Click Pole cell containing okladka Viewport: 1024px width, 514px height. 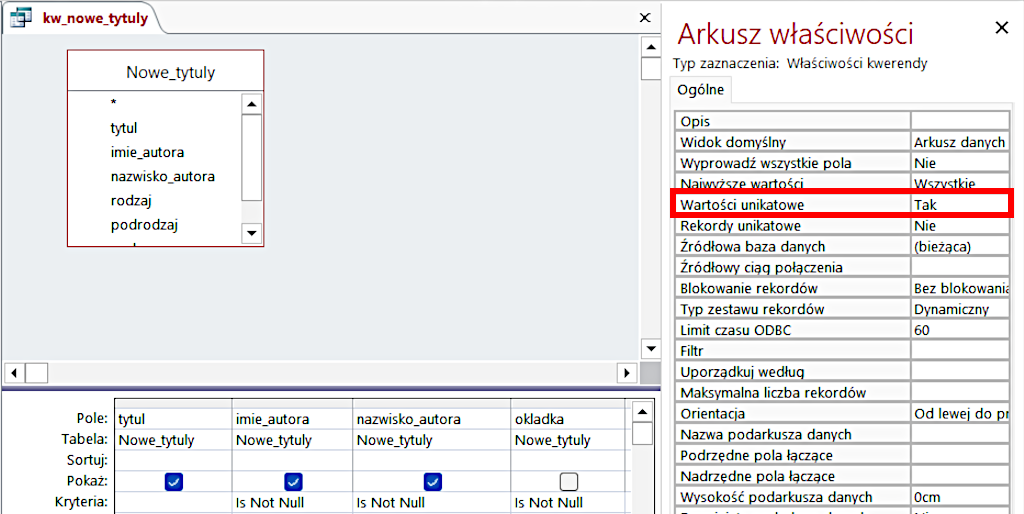tap(568, 419)
